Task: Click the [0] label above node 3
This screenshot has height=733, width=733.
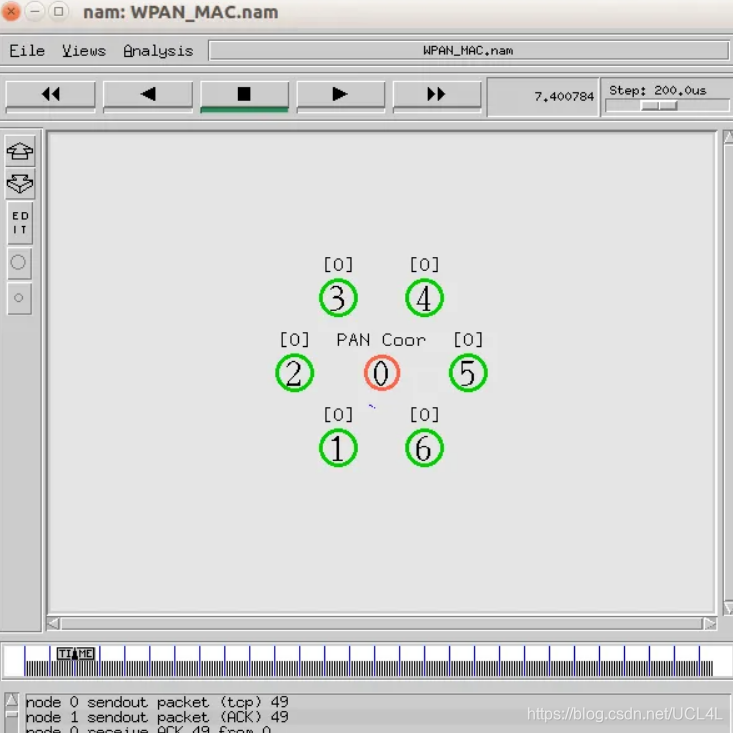Action: pos(338,265)
